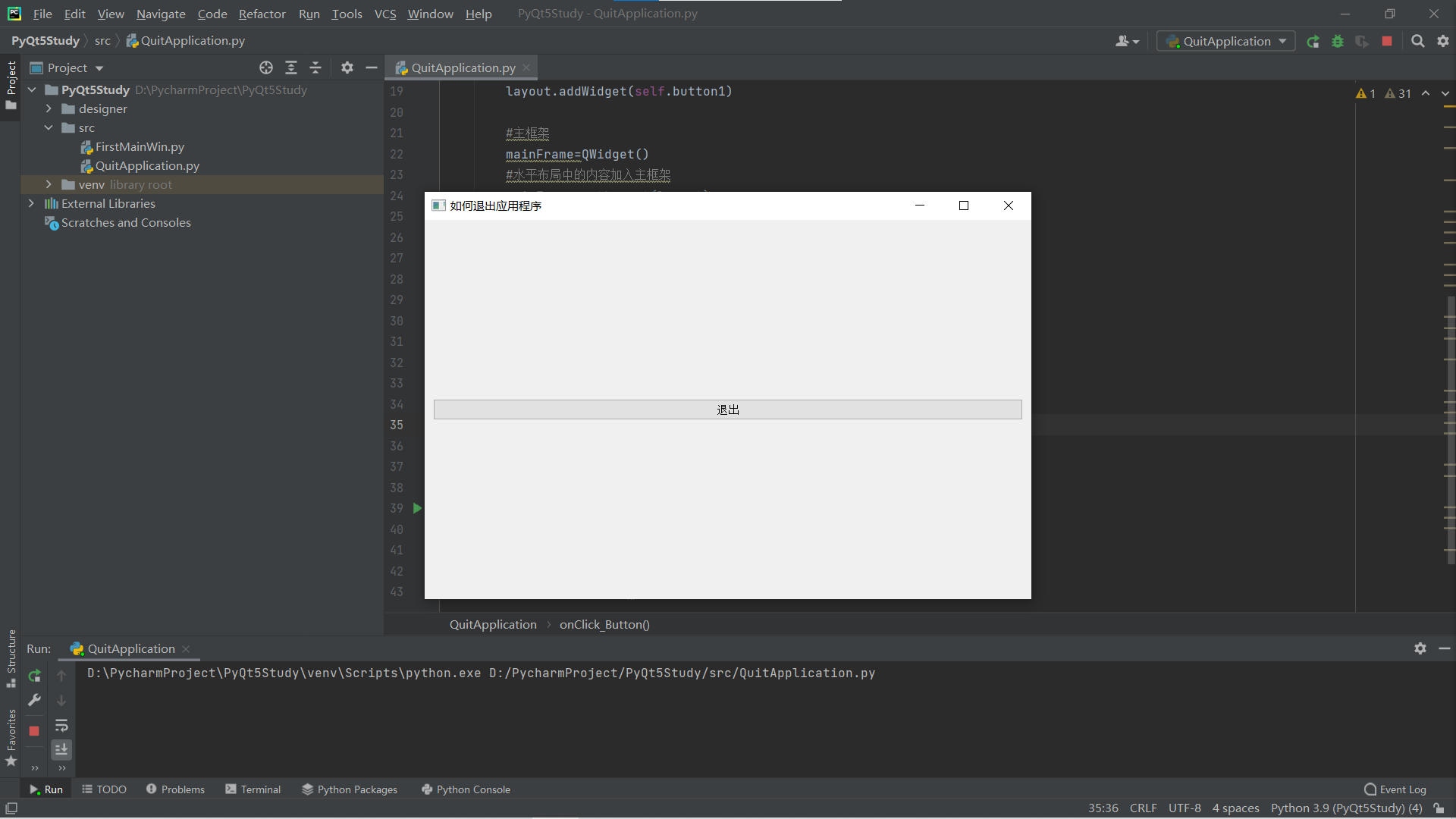
Task: Hide the Run tool window
Action: [x=1445, y=648]
